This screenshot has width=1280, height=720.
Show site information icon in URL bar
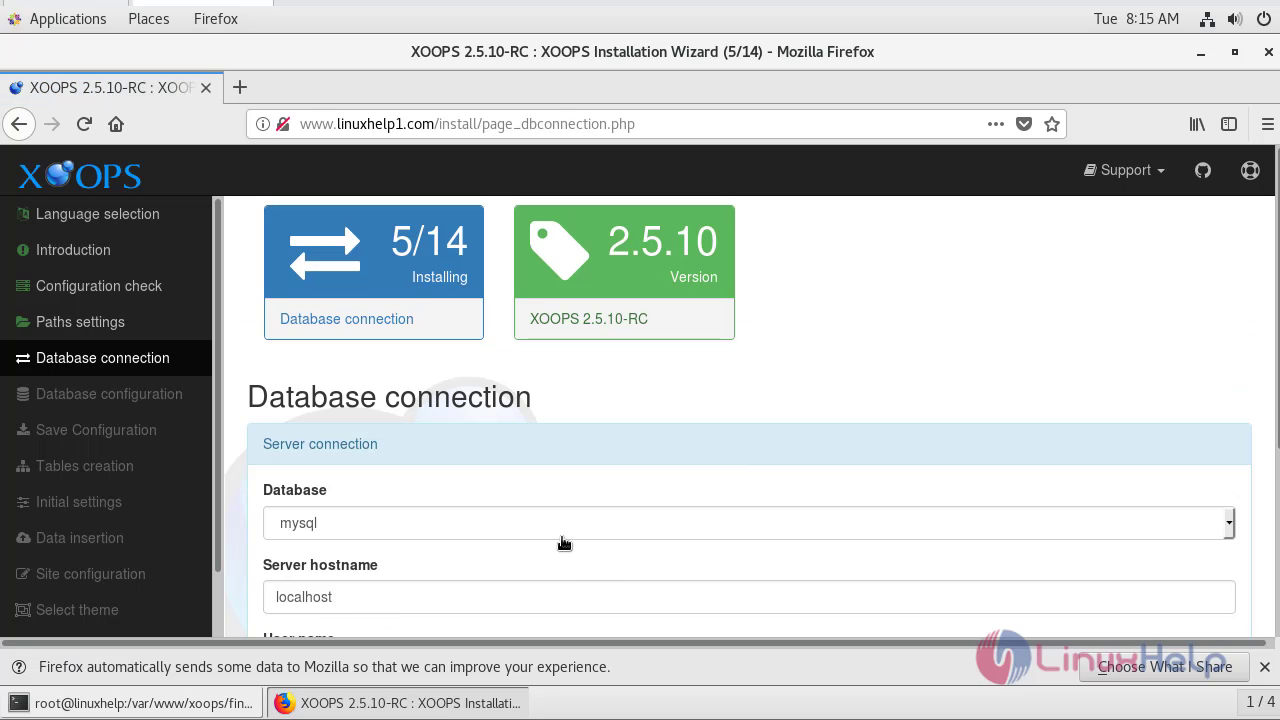(x=262, y=124)
